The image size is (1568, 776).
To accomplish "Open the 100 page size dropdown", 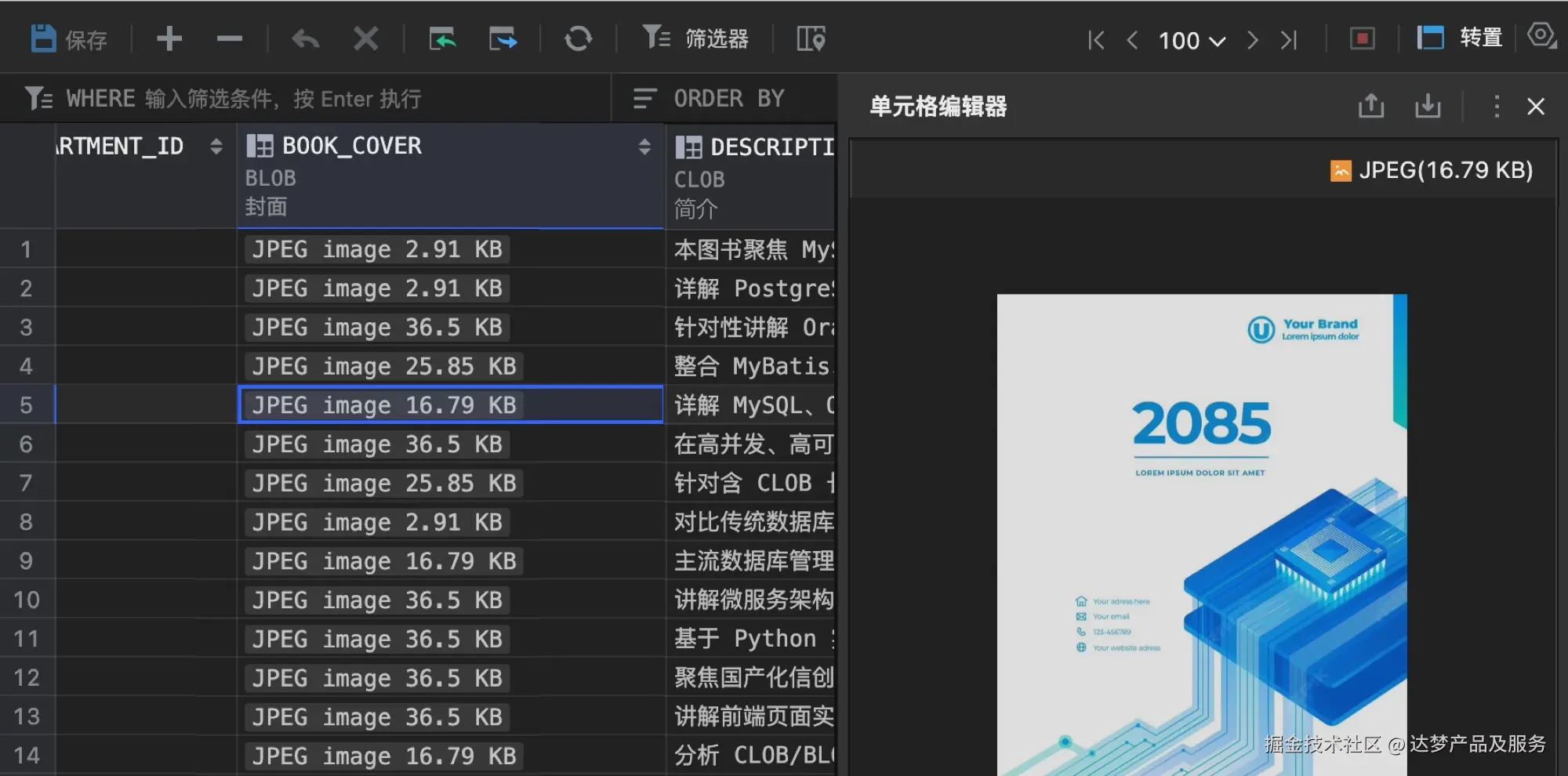I will (1190, 41).
